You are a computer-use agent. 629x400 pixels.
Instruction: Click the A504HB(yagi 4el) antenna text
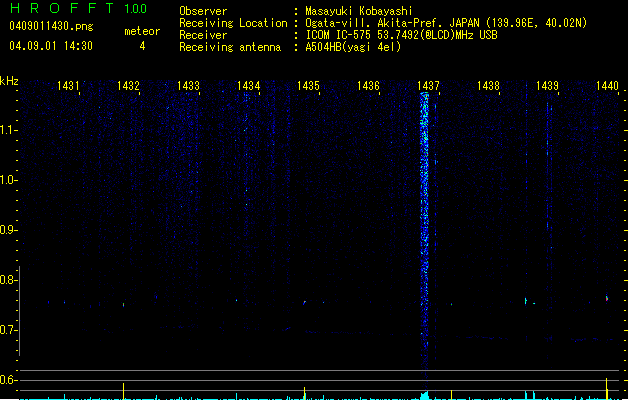point(353,47)
